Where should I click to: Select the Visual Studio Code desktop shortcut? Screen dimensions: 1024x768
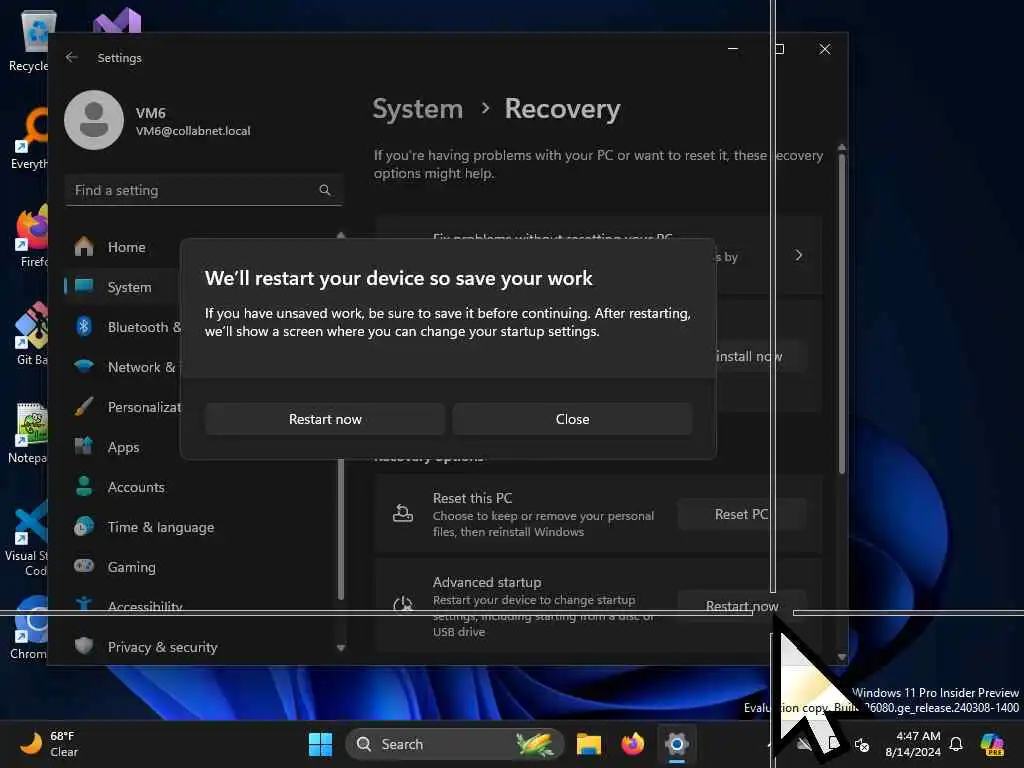coord(26,537)
